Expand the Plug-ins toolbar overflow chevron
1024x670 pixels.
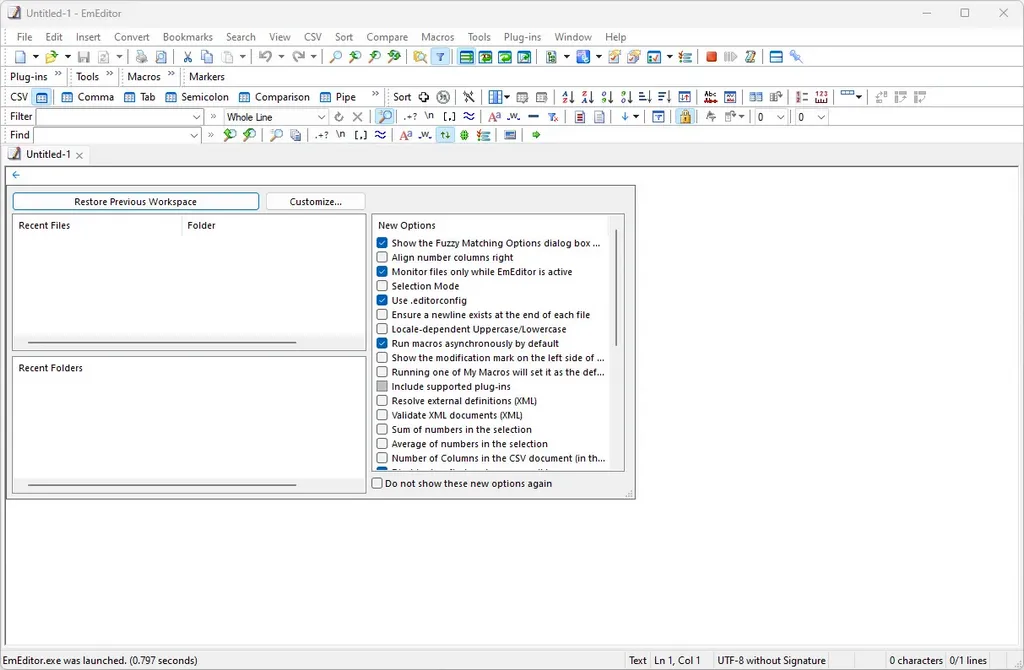point(58,74)
